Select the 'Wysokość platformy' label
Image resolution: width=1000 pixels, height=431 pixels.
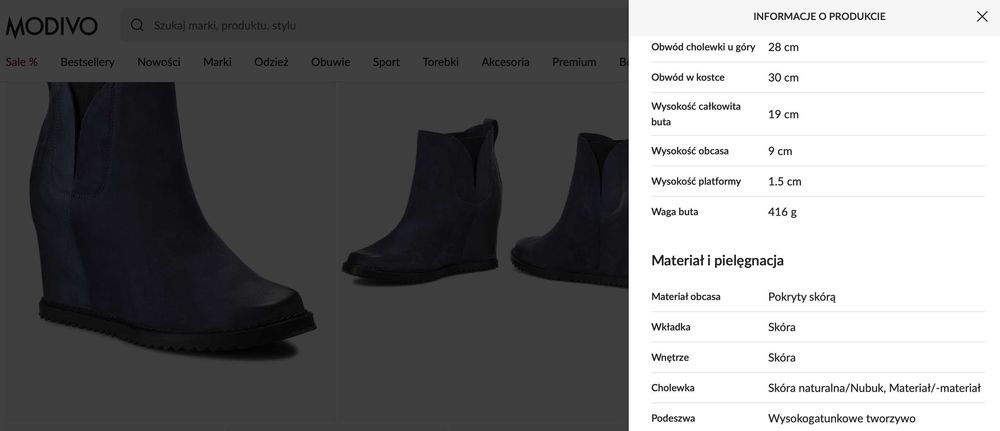click(x=696, y=181)
